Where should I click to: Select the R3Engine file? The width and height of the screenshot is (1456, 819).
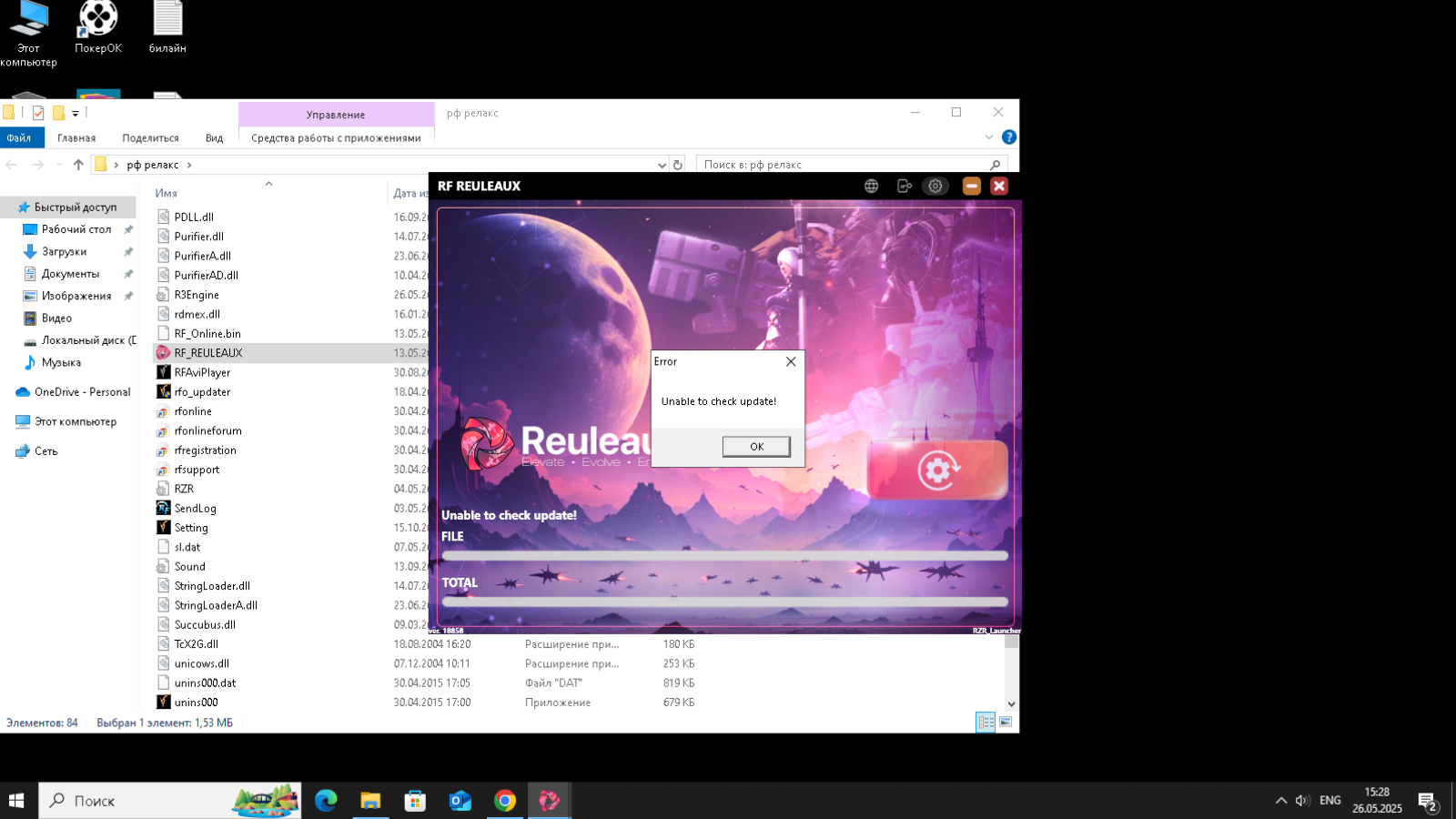pyautogui.click(x=197, y=295)
